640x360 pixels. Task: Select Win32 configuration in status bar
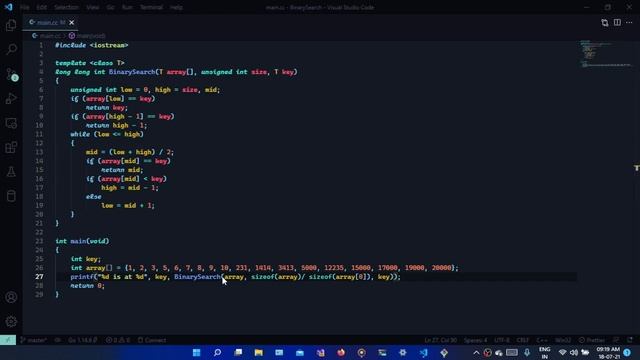(x=563, y=340)
